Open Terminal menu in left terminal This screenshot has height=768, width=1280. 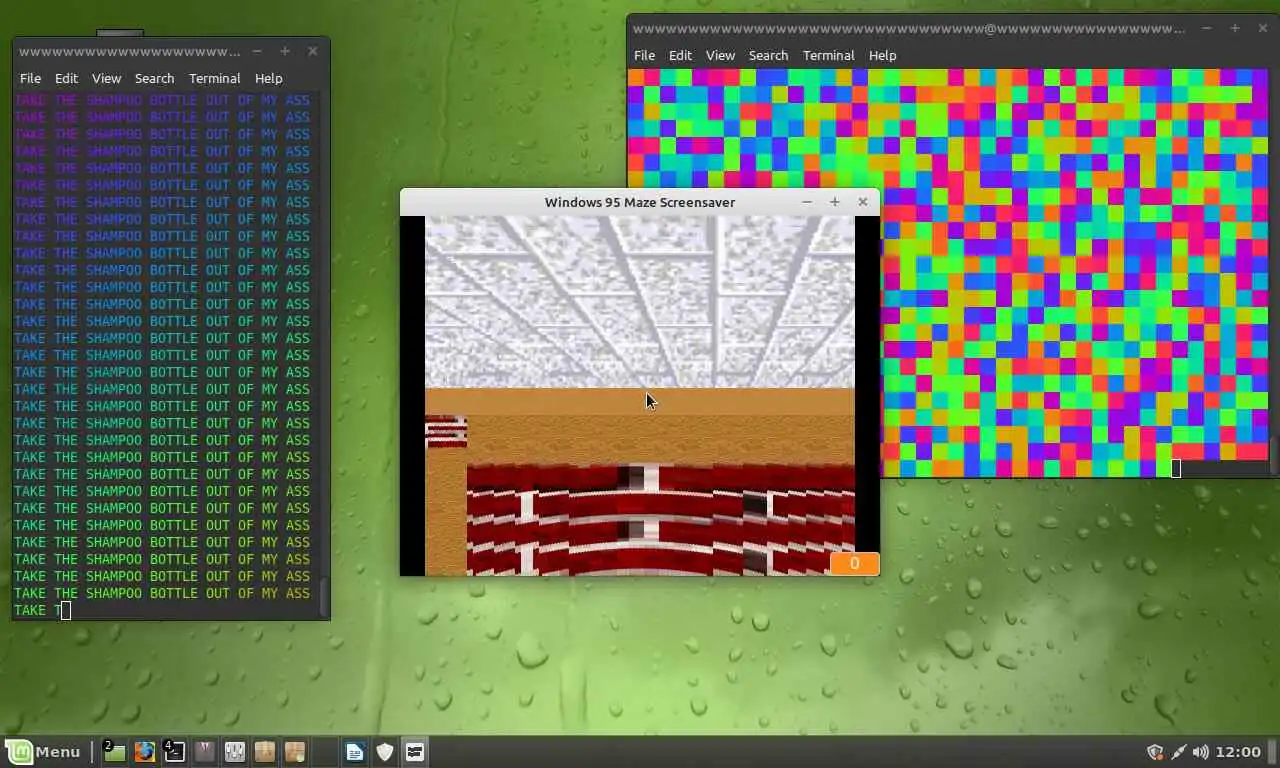(x=214, y=78)
